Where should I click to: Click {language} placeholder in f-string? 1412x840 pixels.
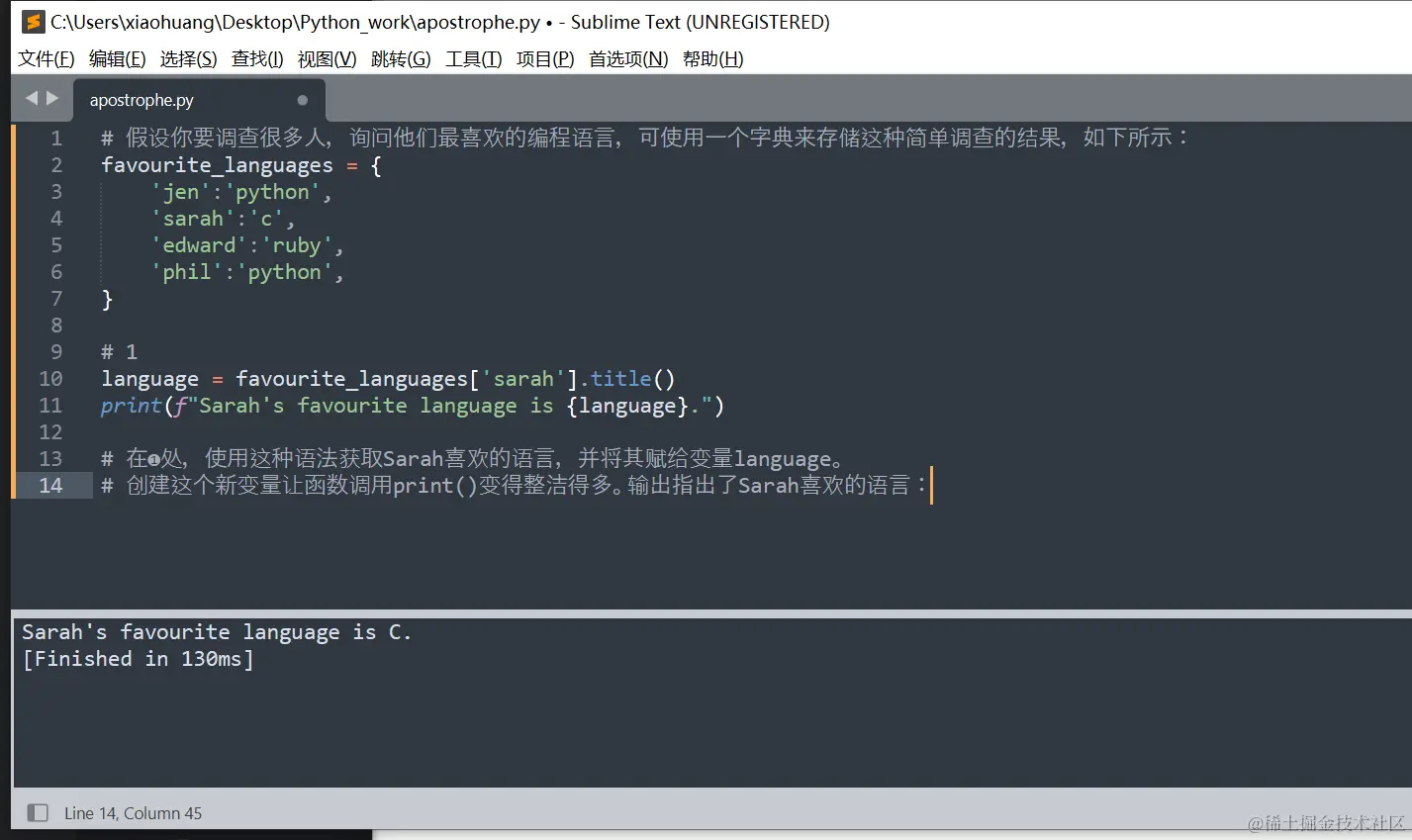tap(626, 406)
